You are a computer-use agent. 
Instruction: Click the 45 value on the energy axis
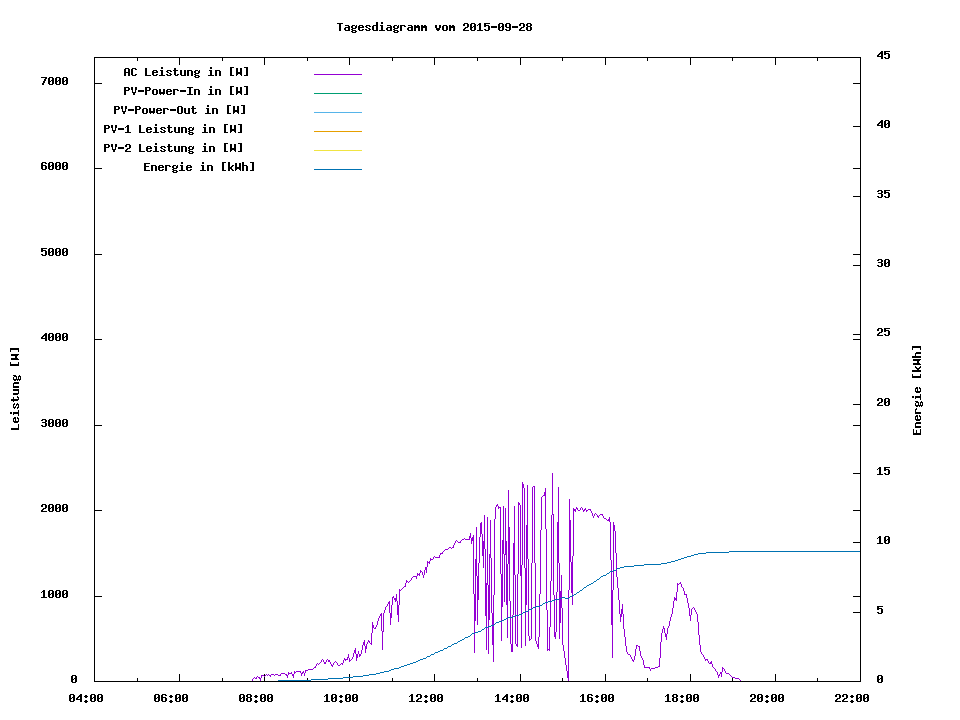pos(883,55)
